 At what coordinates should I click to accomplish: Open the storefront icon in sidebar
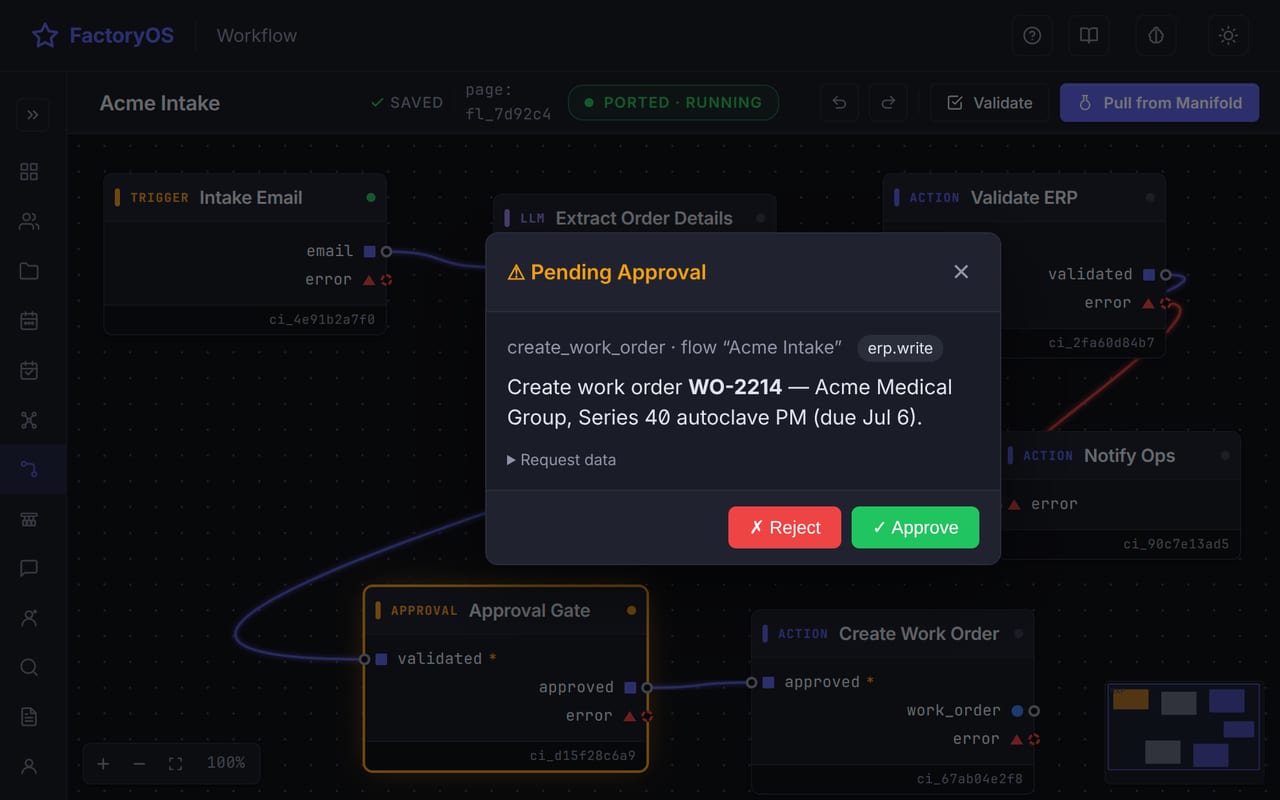tap(29, 519)
